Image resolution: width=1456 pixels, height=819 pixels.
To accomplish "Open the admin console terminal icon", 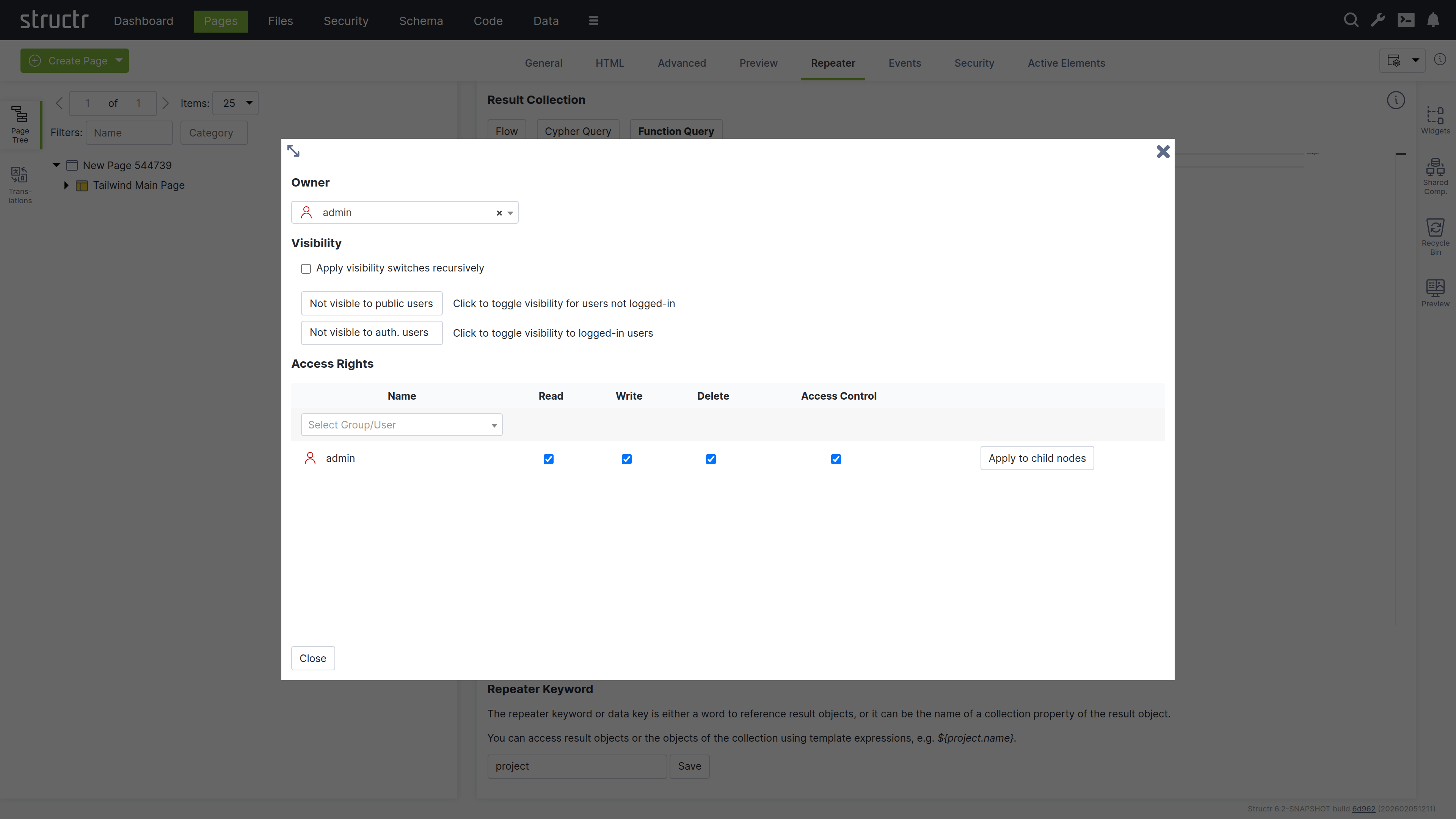I will [1406, 20].
